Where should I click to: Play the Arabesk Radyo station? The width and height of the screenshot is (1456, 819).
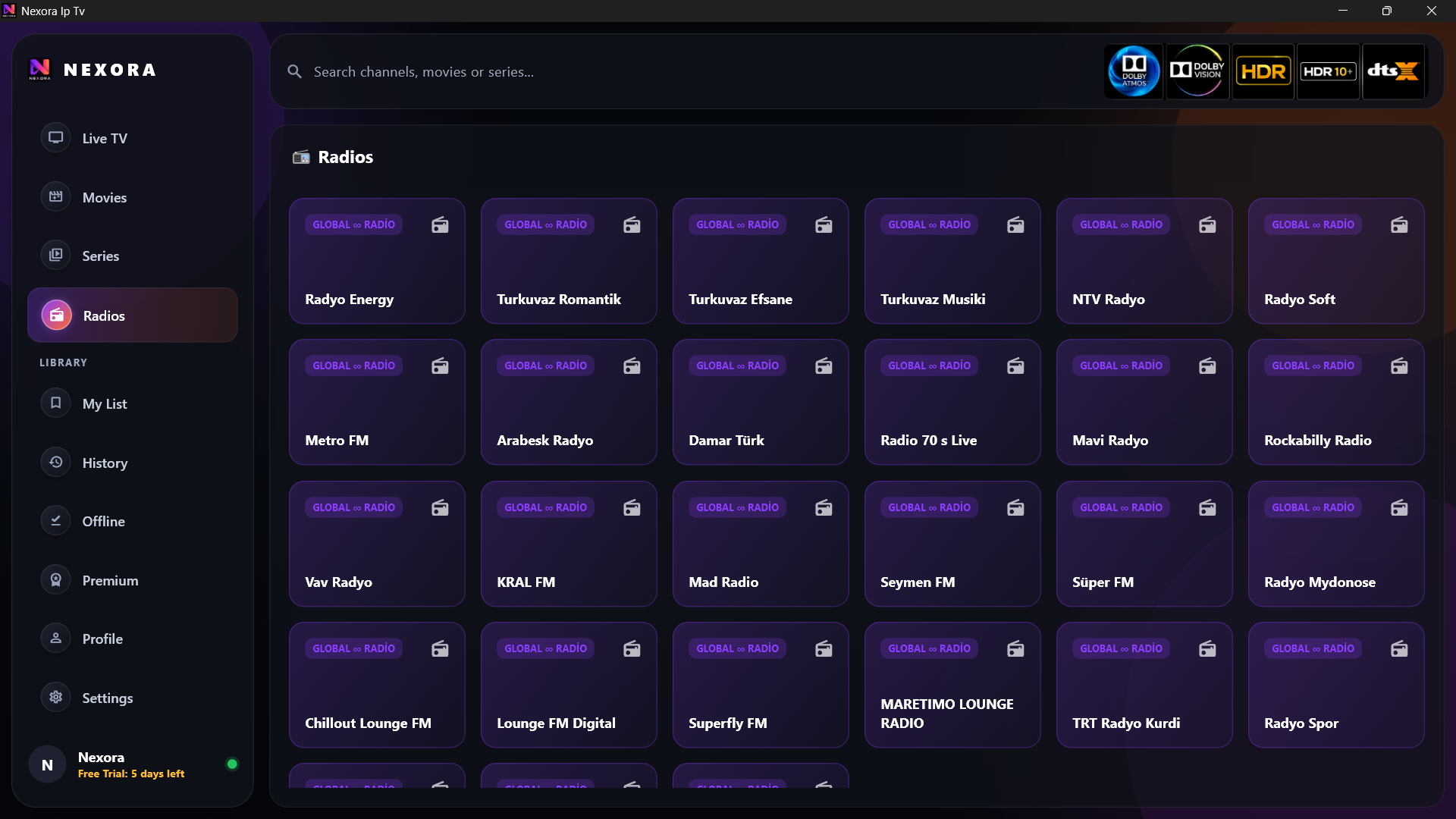(x=569, y=402)
